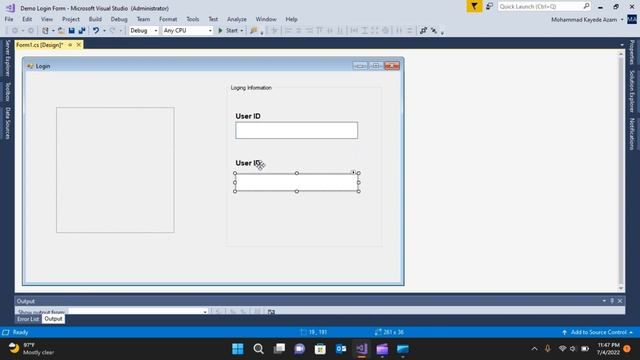Expand the user account dropdown arrow
The image size is (640, 360).
pos(622,20)
